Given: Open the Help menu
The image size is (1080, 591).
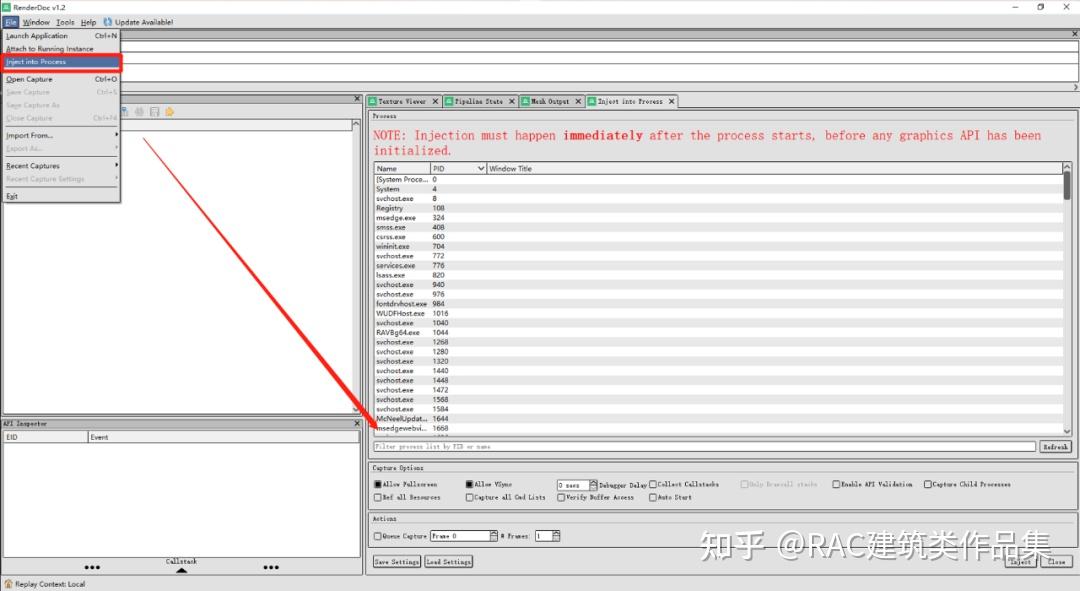Looking at the screenshot, I should [x=88, y=22].
